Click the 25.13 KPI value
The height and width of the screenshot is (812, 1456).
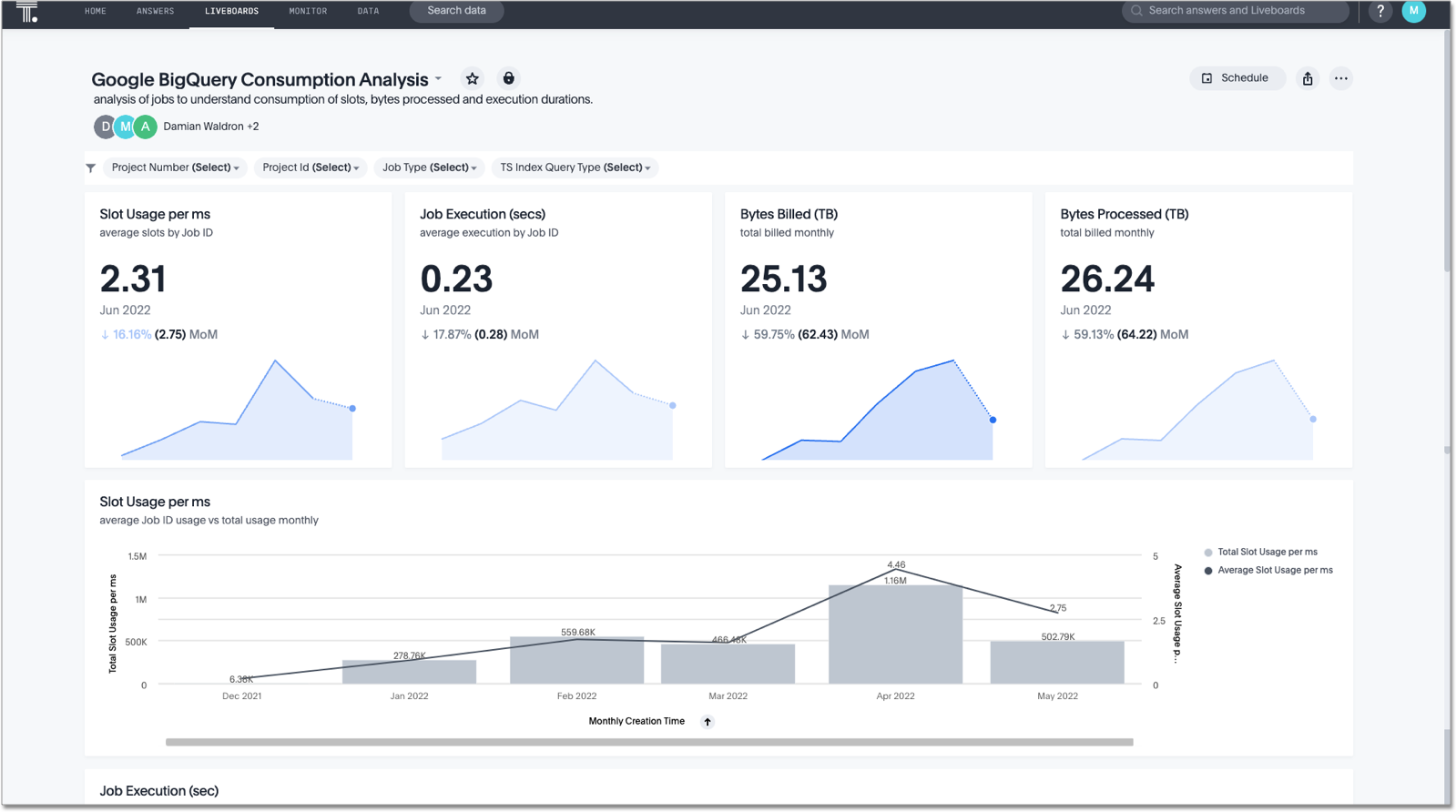pyautogui.click(x=783, y=279)
